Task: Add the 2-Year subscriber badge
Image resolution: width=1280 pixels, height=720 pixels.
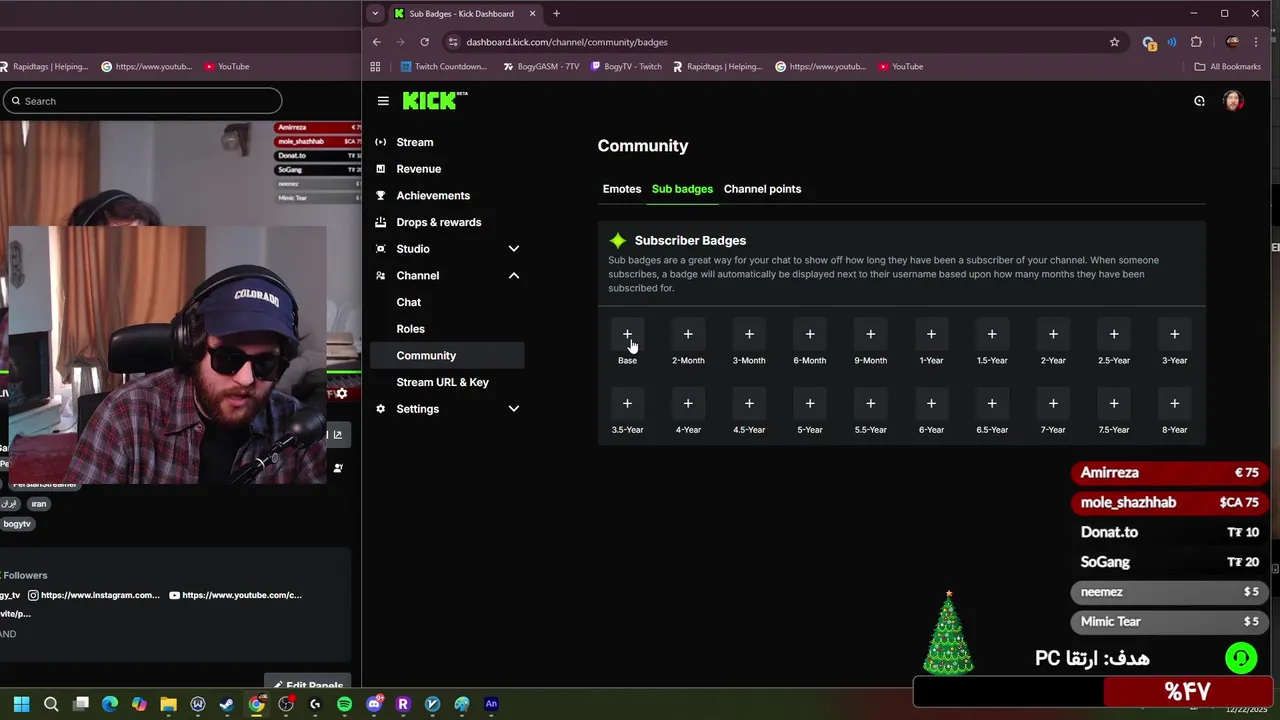Action: [1053, 334]
